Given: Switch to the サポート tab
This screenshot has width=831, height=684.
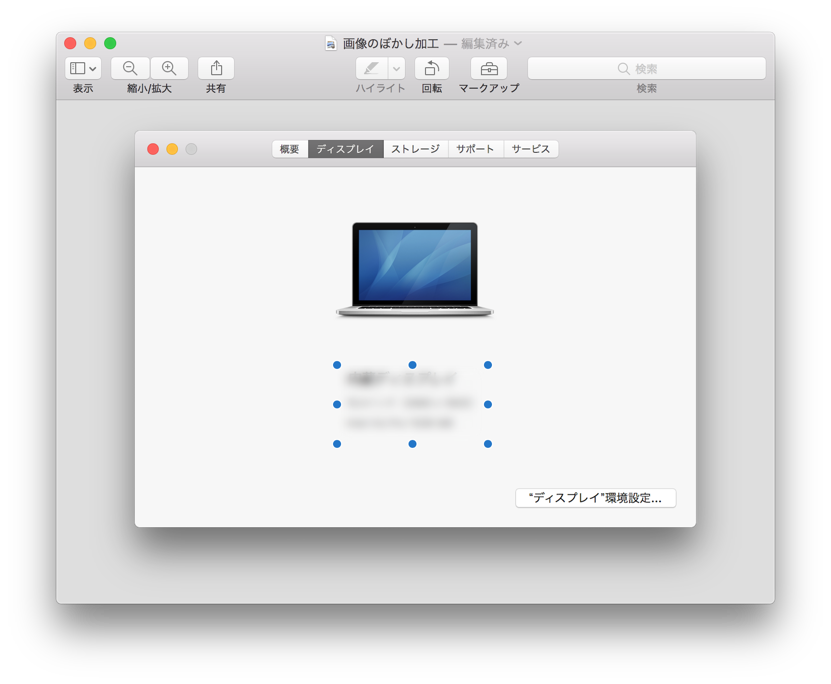Looking at the screenshot, I should (x=475, y=149).
